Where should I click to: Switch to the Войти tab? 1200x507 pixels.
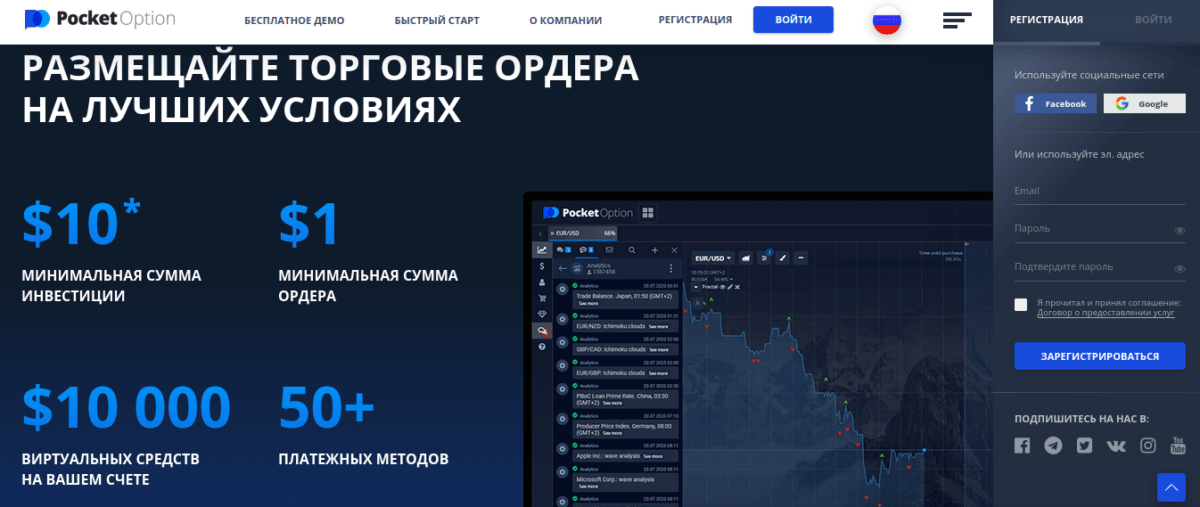(x=1153, y=19)
